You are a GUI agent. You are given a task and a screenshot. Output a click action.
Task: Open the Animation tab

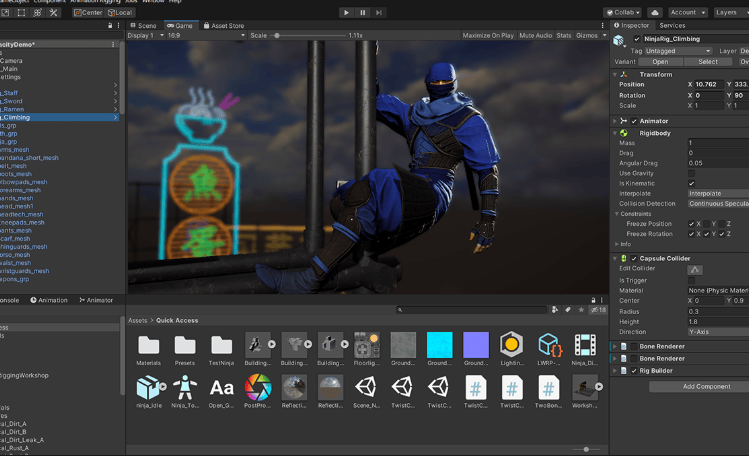tap(49, 300)
